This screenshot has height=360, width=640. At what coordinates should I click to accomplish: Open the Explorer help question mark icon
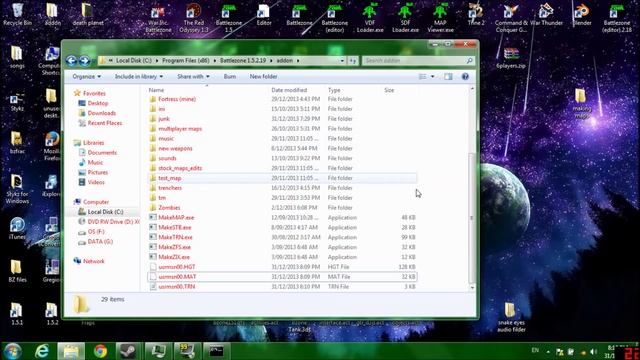pyautogui.click(x=465, y=77)
